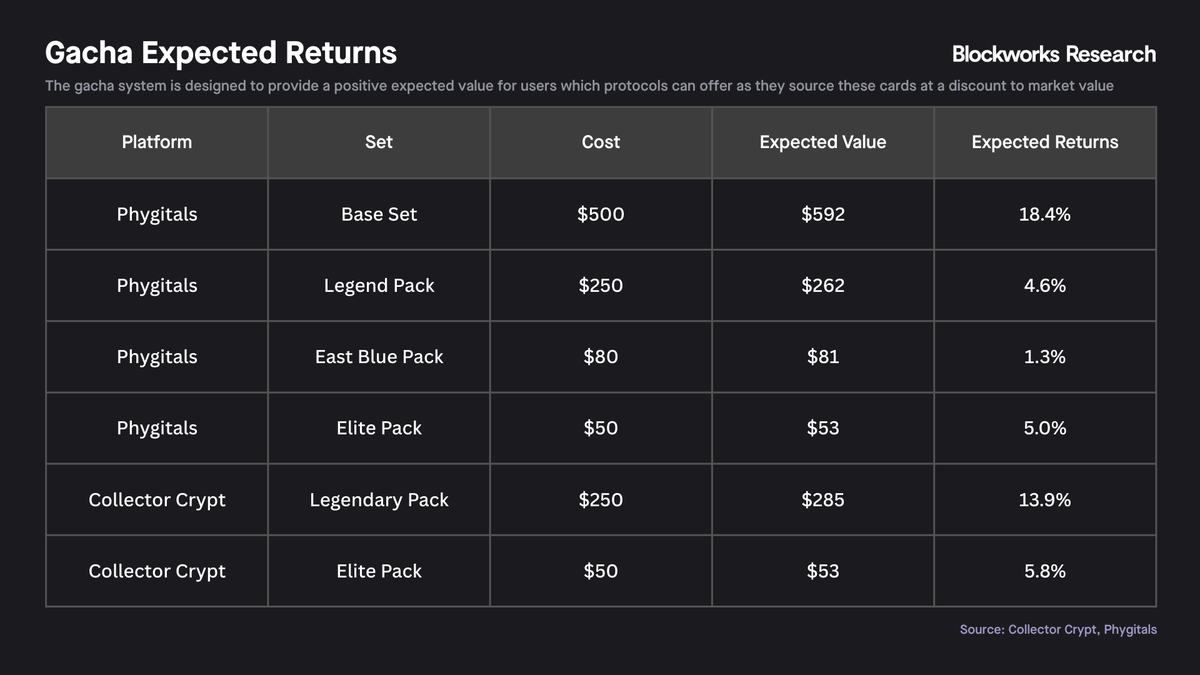Viewport: 1200px width, 675px height.
Task: Click the Legend Pack cell
Action: click(379, 285)
